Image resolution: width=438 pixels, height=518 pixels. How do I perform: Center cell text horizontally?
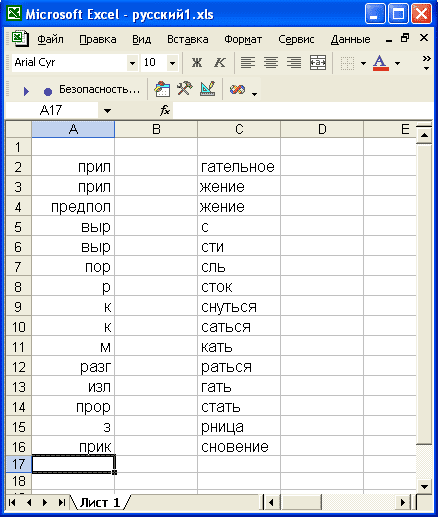pos(271,62)
